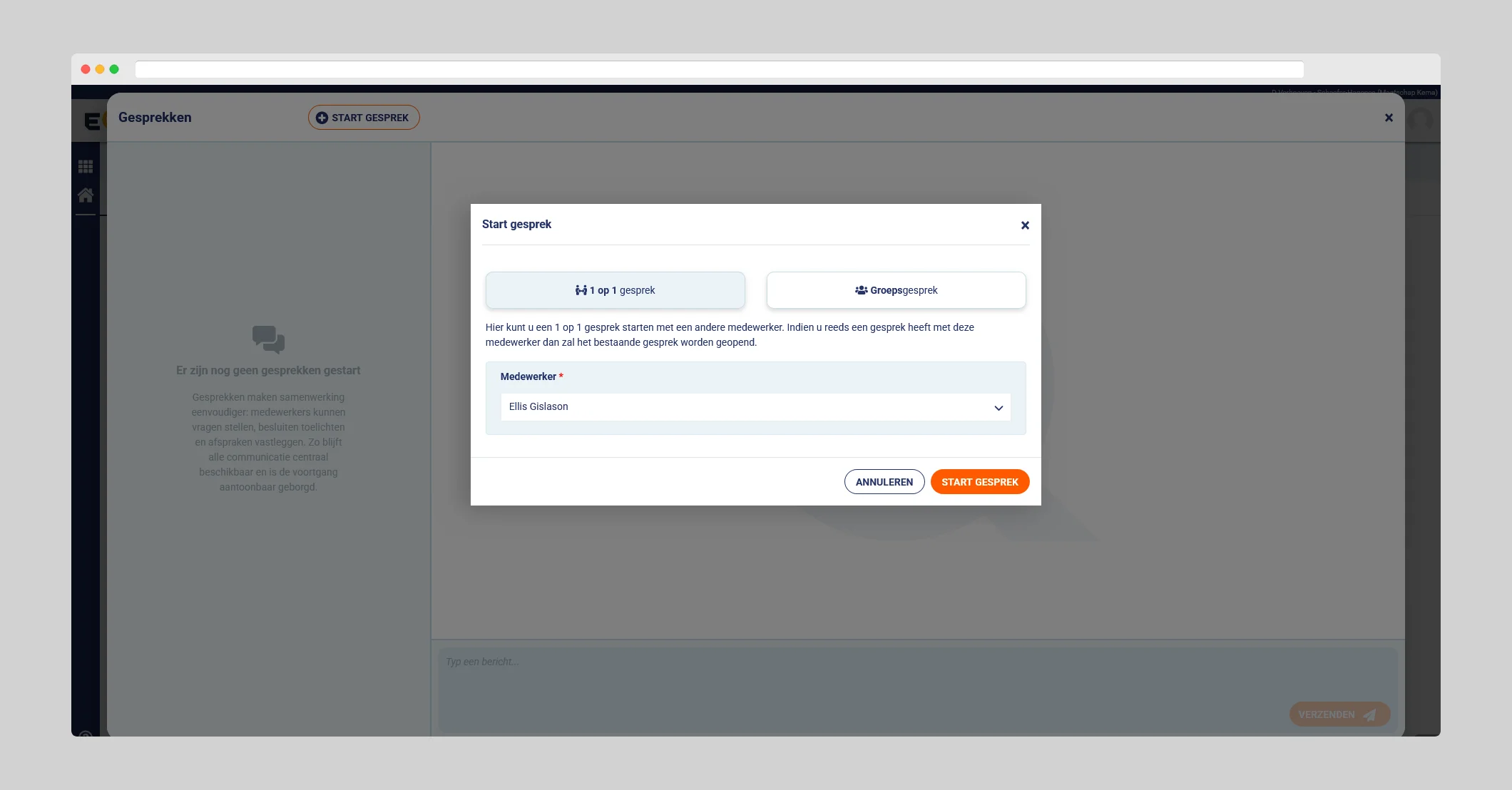The height and width of the screenshot is (790, 1512).
Task: Go to the home icon in sidebar
Action: pos(86,195)
